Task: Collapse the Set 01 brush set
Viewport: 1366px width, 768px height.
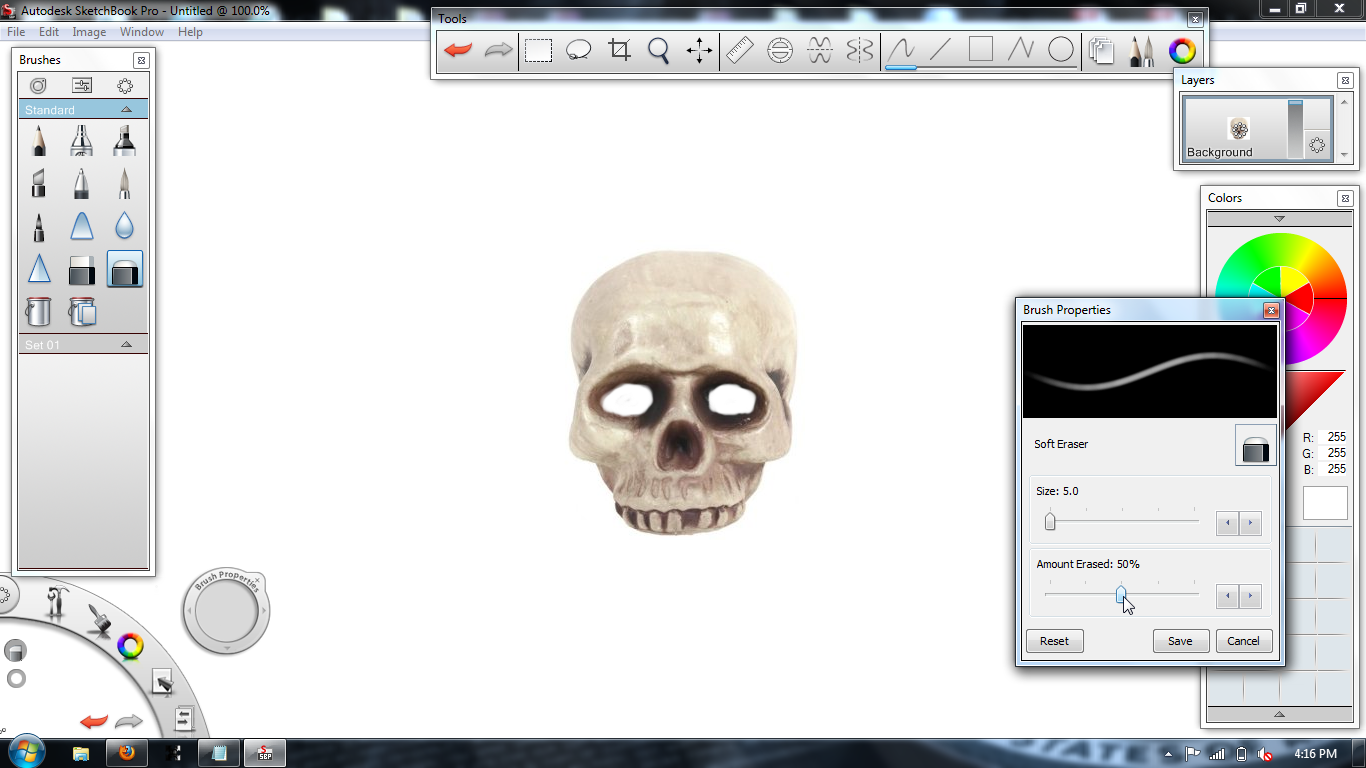Action: [126, 344]
